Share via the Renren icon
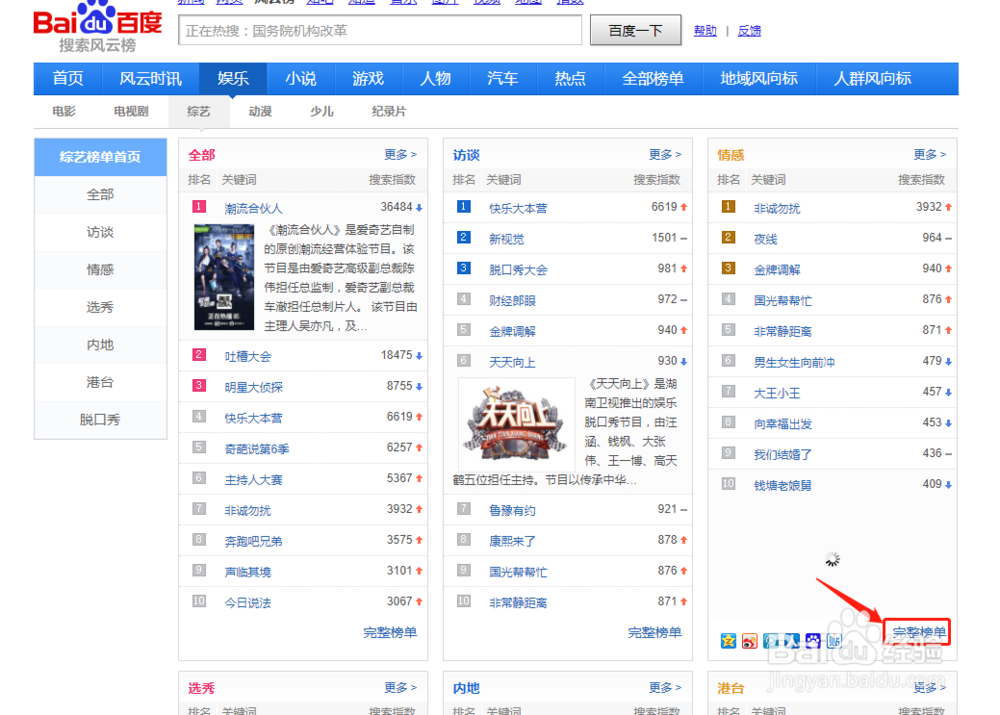The width and height of the screenshot is (1000, 715). [791, 640]
